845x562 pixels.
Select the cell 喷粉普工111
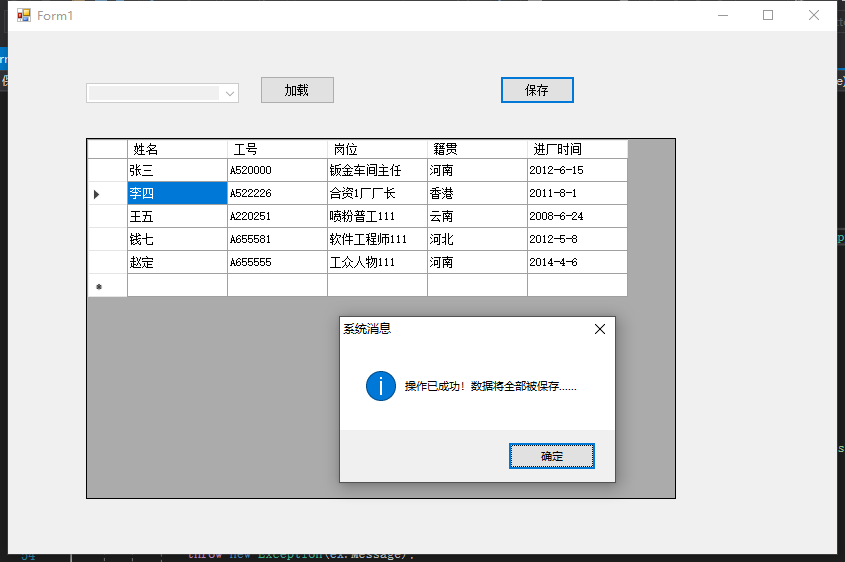point(377,216)
